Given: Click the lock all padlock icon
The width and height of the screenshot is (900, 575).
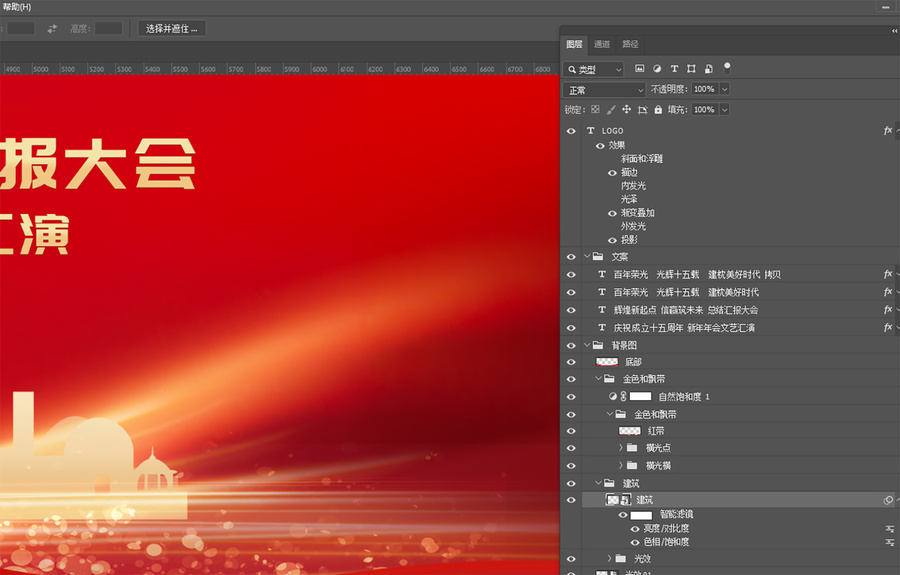Looking at the screenshot, I should (658, 109).
